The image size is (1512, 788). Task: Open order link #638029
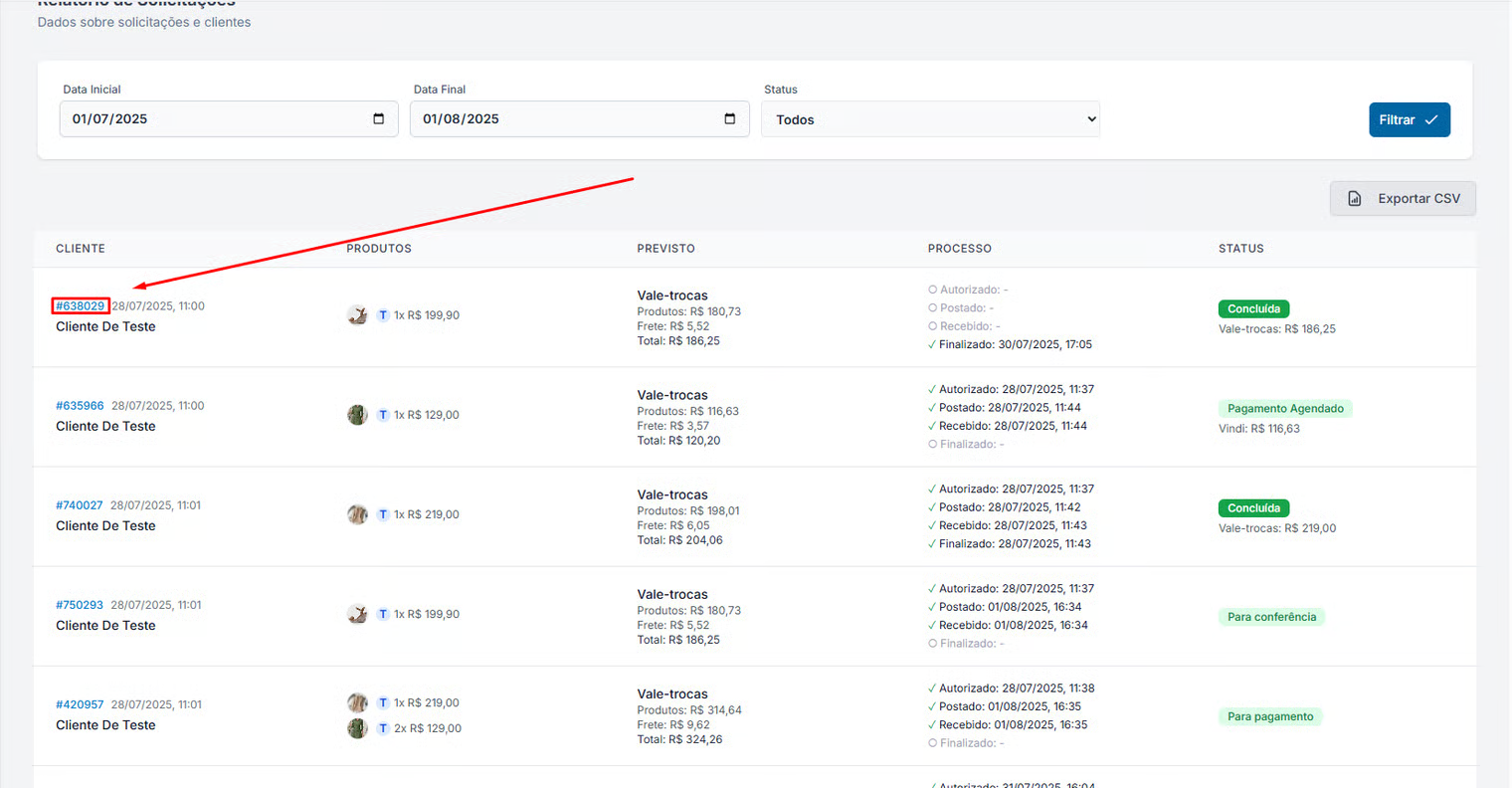click(80, 306)
